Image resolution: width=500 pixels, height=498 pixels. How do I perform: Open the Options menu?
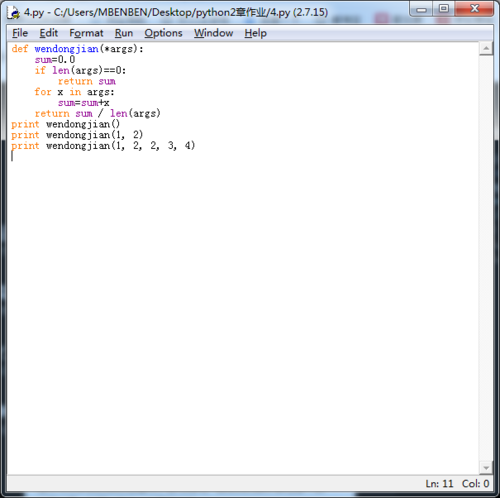pyautogui.click(x=163, y=33)
